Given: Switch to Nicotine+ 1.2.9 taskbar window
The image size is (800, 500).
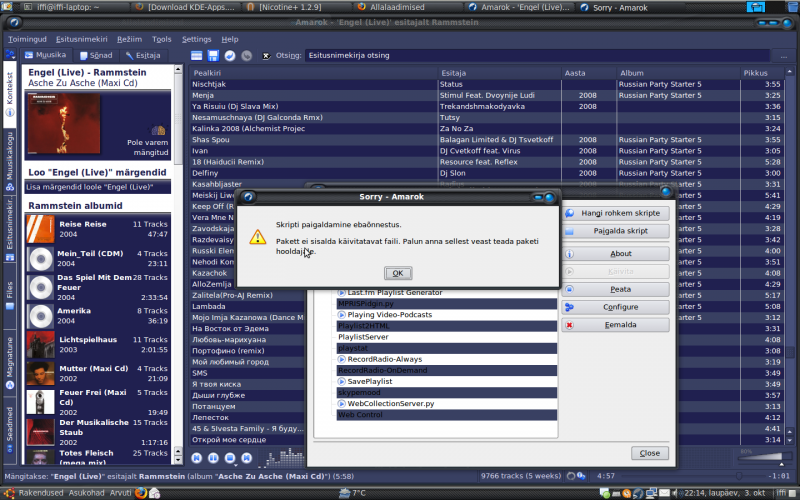Looking at the screenshot, I should 291,7.
